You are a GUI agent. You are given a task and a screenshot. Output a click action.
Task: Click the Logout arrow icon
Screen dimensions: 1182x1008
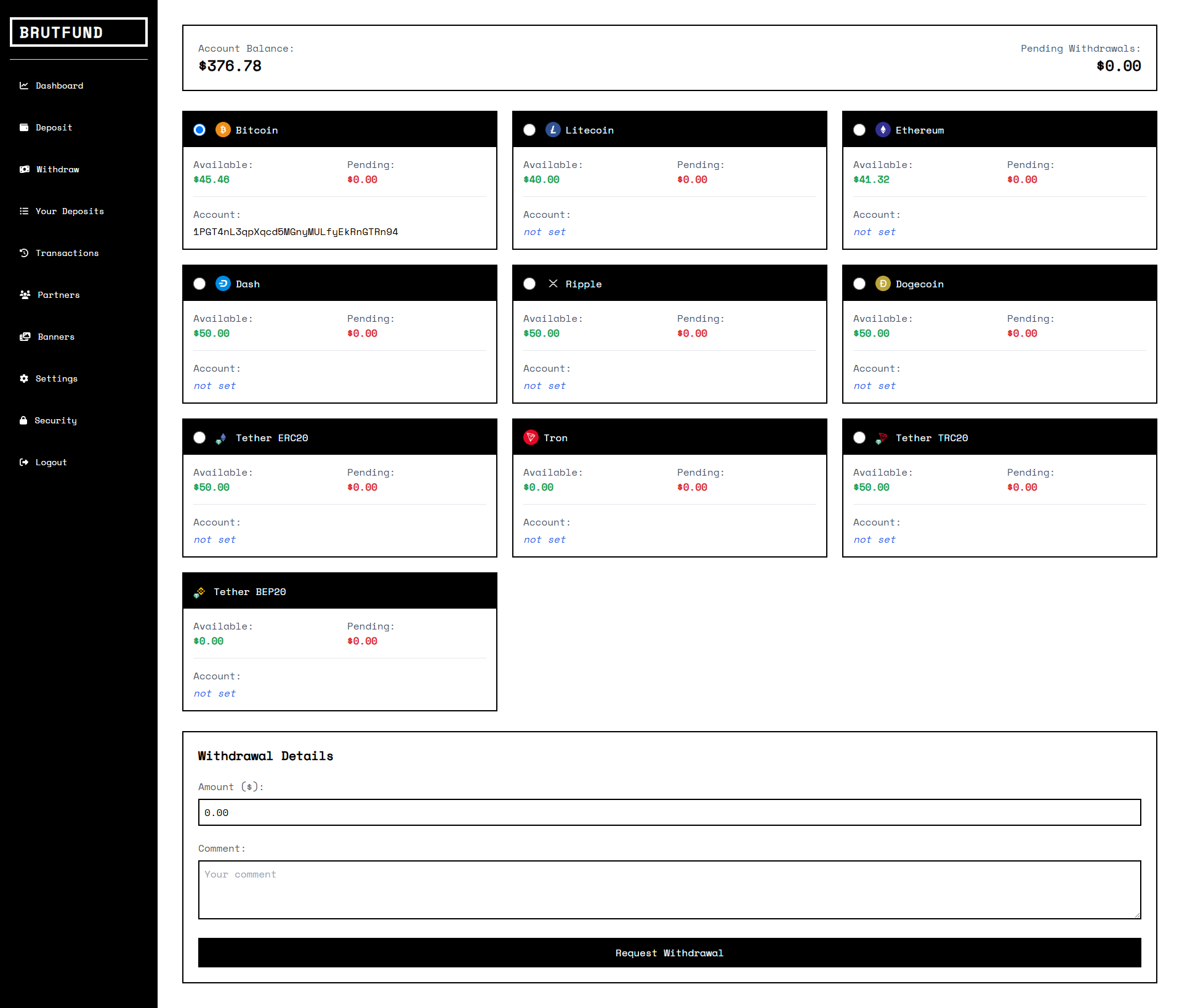(x=24, y=462)
